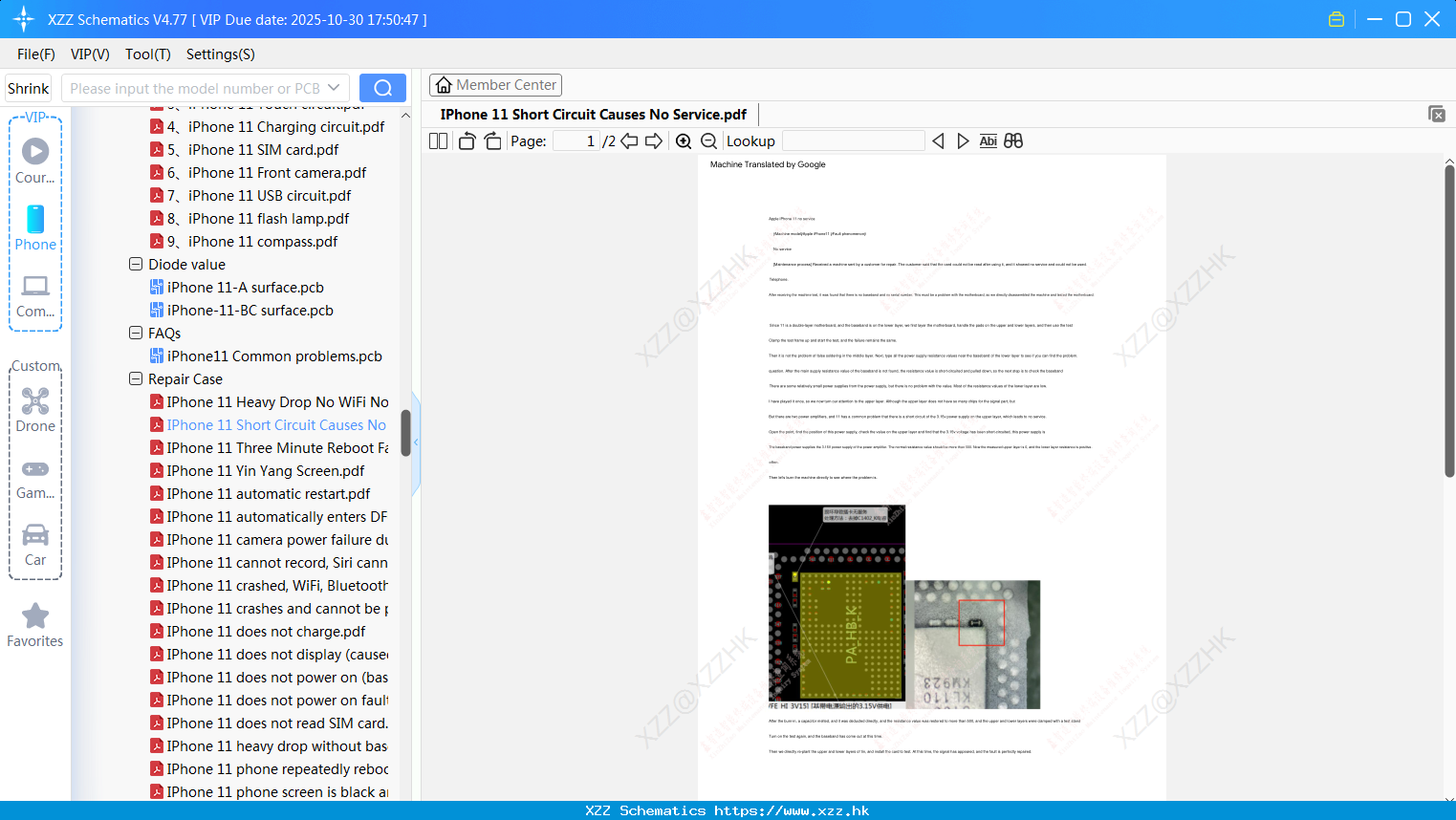The height and width of the screenshot is (820, 1456).
Task: Open Favorites star icon
Action: point(35,615)
